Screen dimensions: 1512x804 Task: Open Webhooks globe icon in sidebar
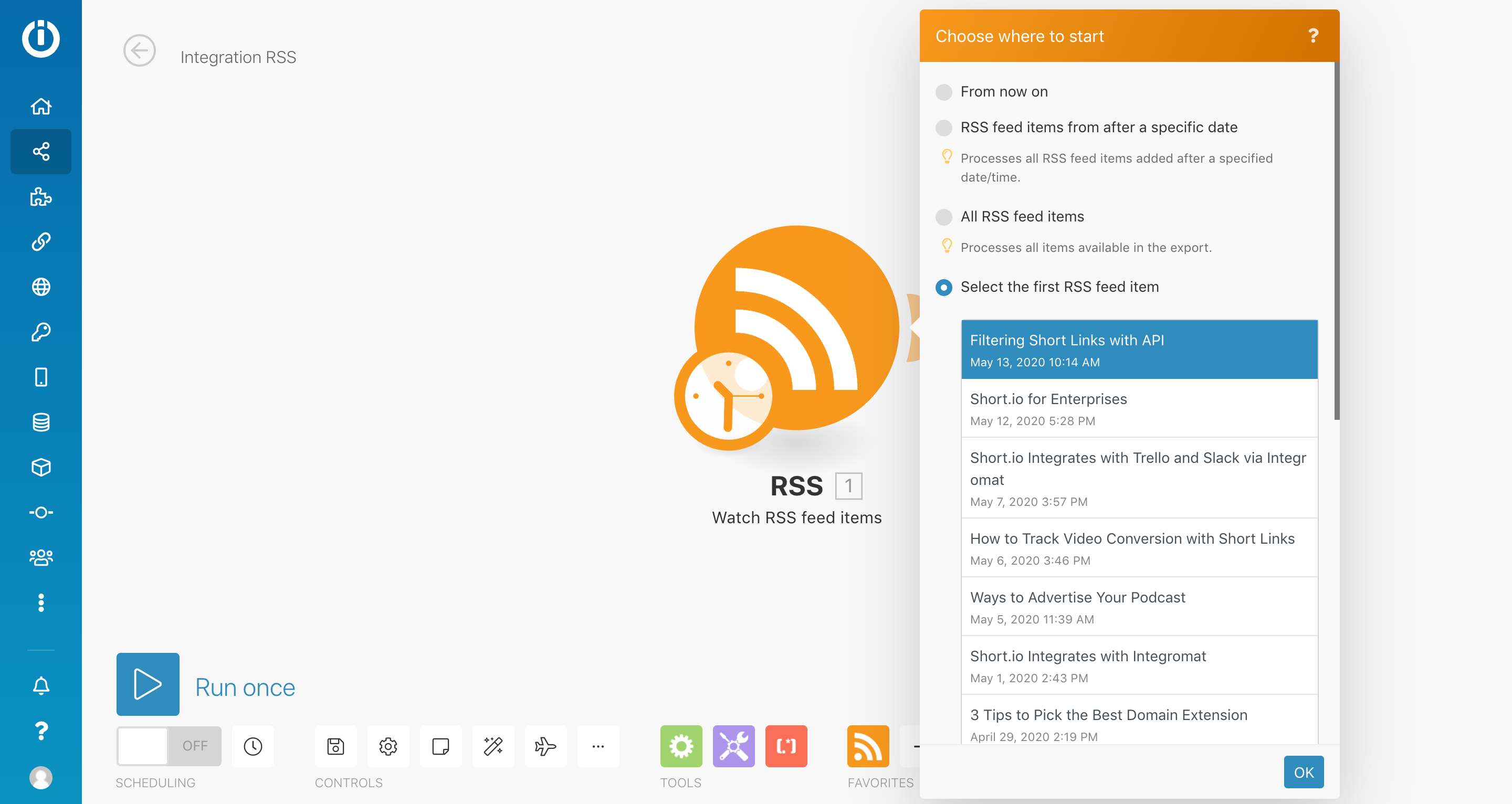(40, 287)
